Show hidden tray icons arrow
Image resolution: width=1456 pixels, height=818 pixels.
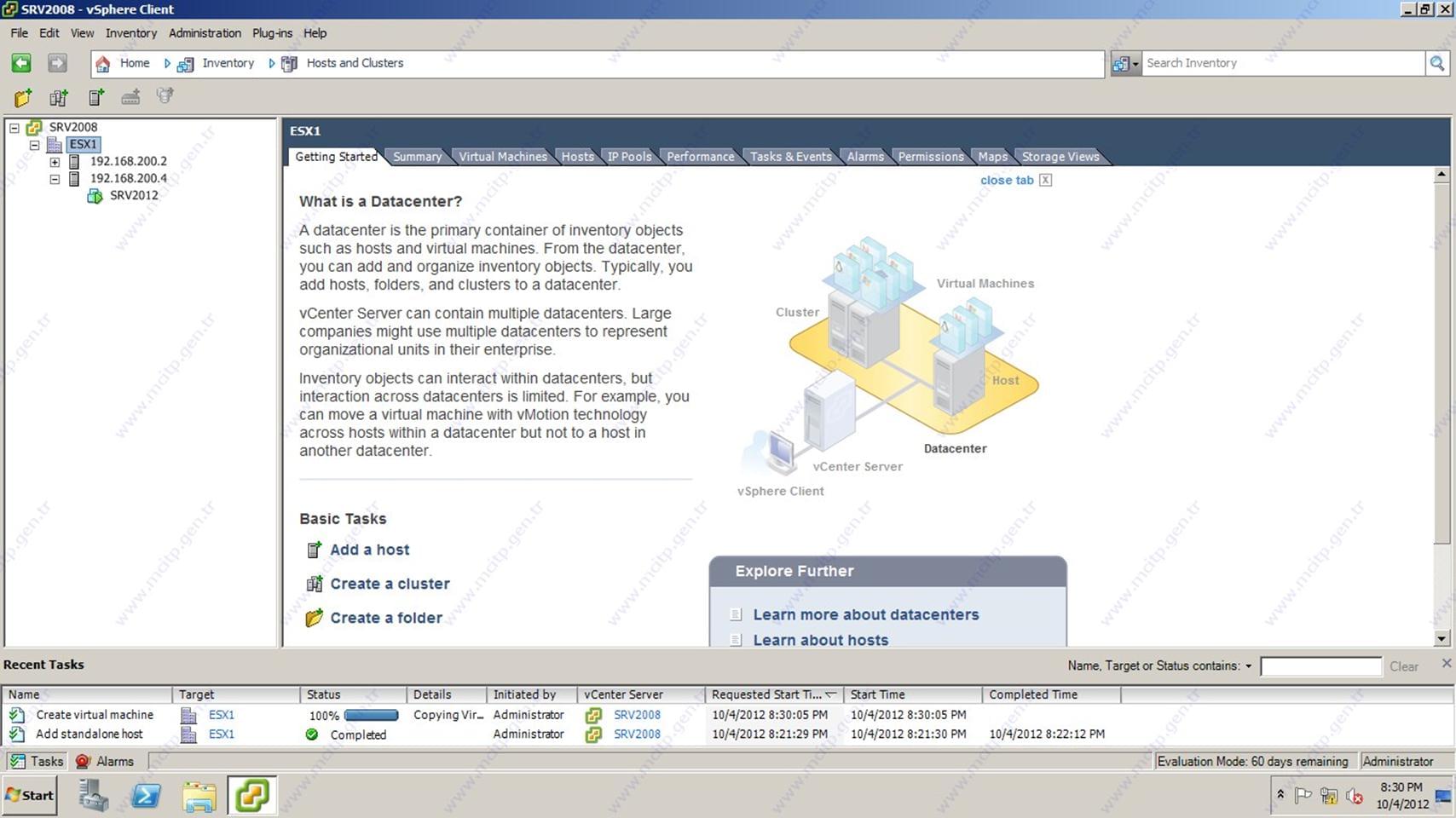tap(1280, 794)
